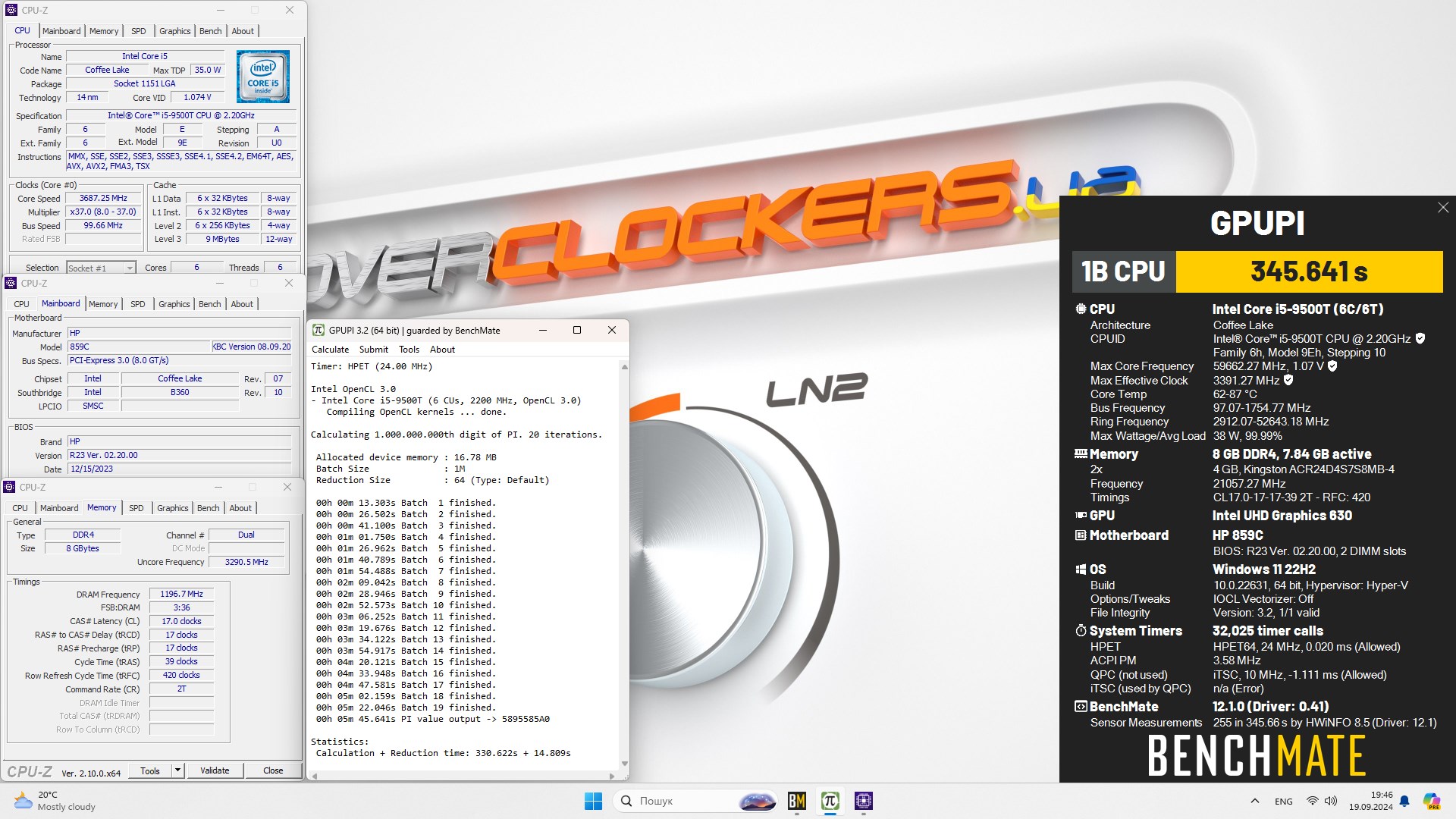
Task: Open the Socket #1 selection dropdown
Action: click(101, 268)
